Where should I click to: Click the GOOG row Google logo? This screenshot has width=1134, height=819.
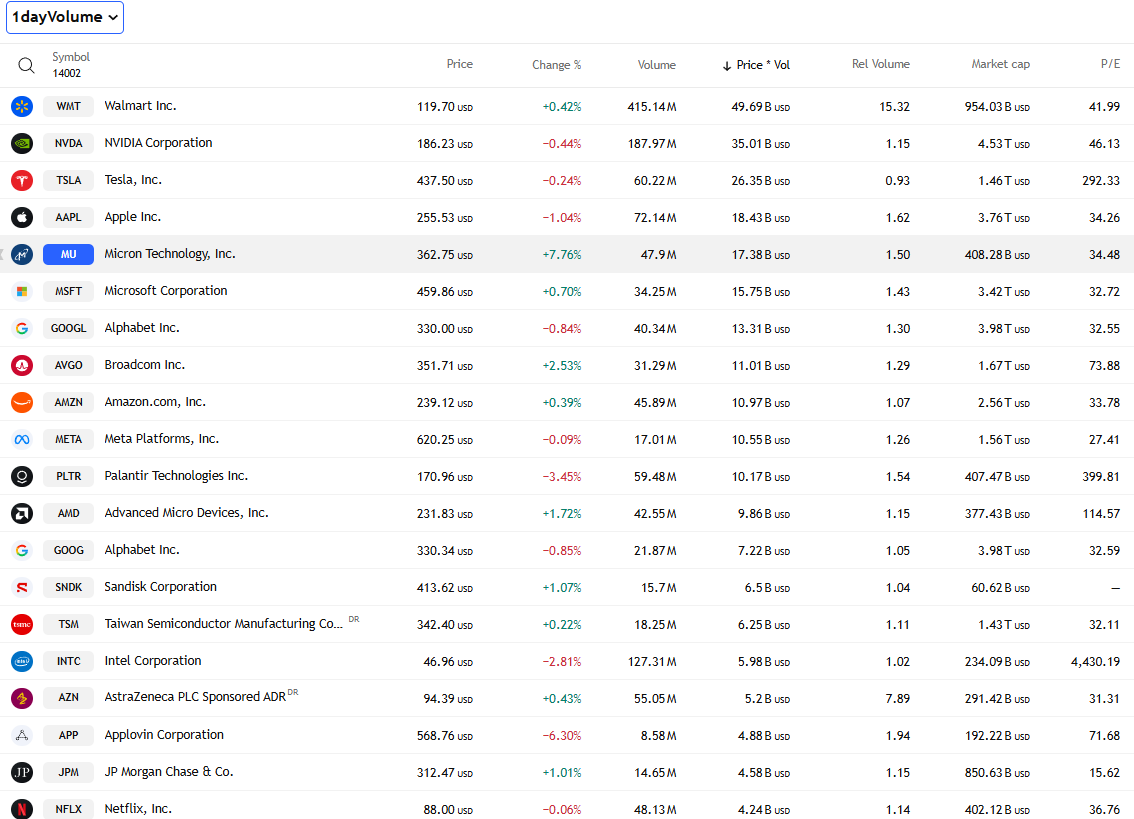(x=22, y=550)
